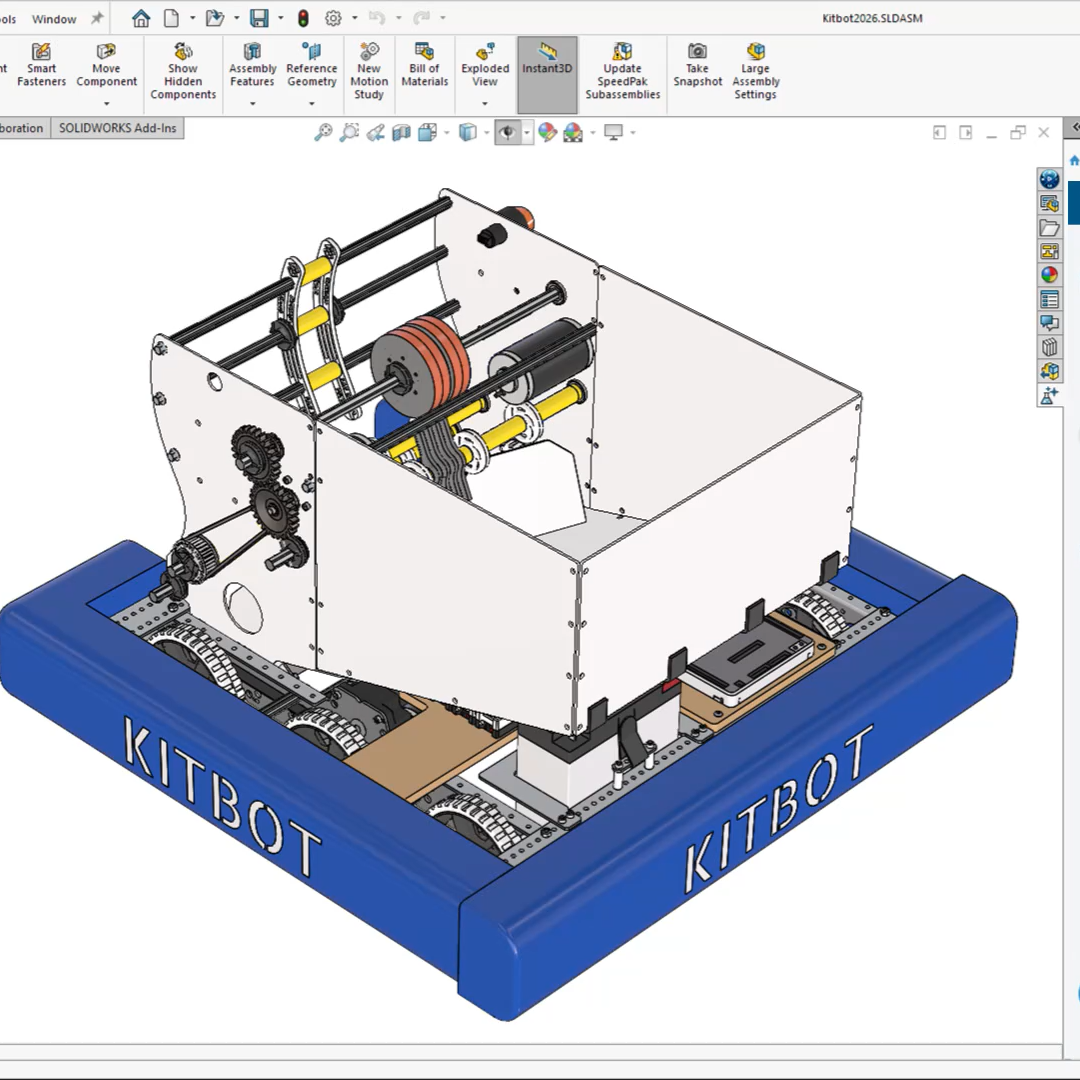The image size is (1080, 1080).
Task: Open the Options gear icon
Action: coord(333,18)
